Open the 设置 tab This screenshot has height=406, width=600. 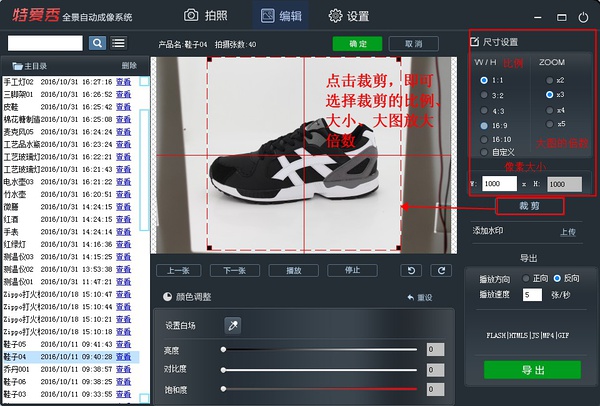[349, 16]
